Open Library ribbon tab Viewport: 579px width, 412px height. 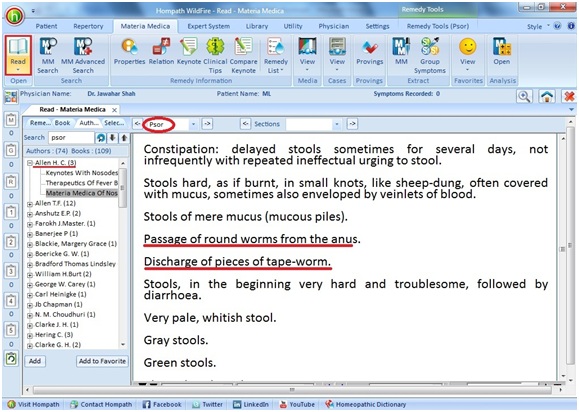[257, 26]
